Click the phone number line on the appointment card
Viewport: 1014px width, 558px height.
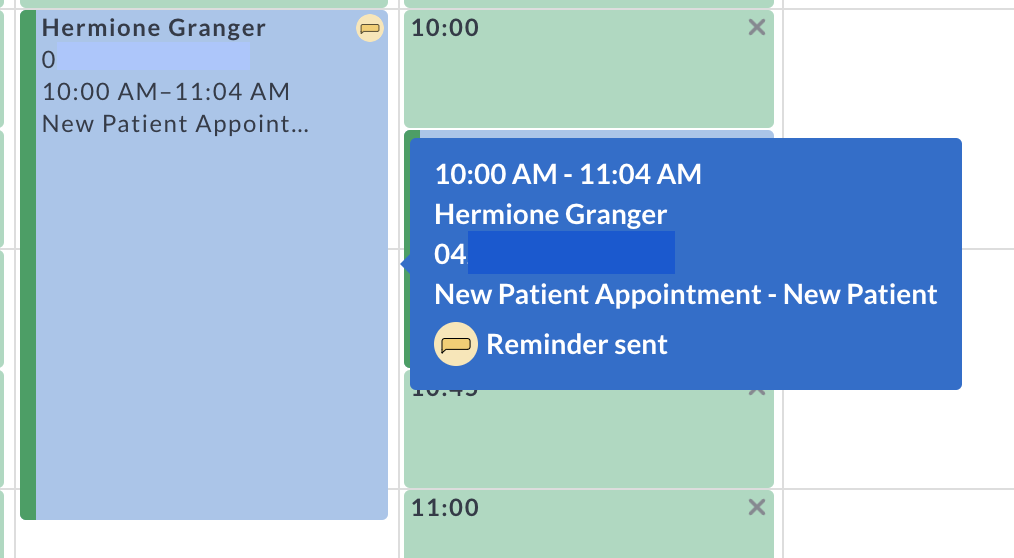click(146, 59)
